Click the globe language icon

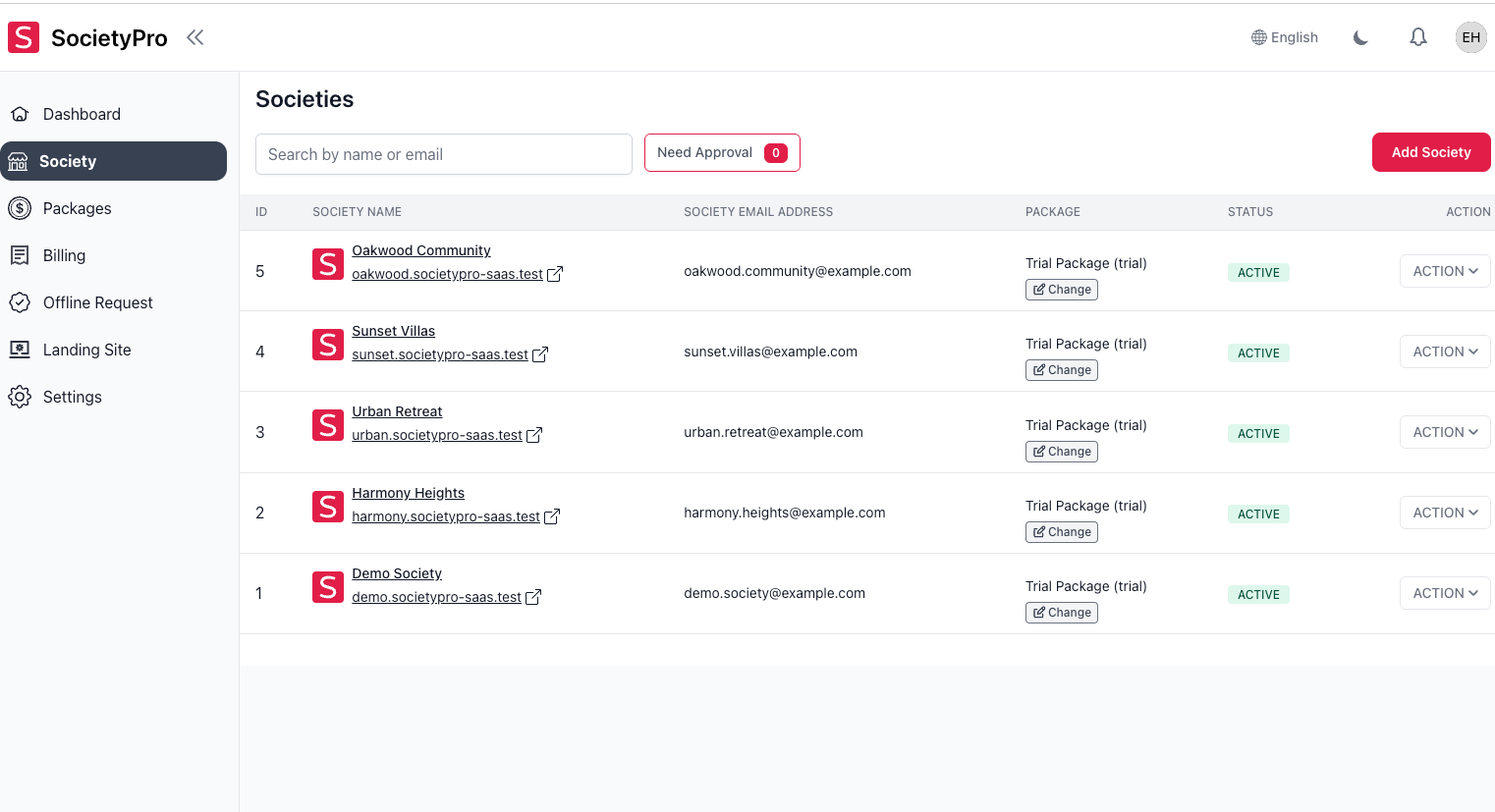click(1258, 37)
